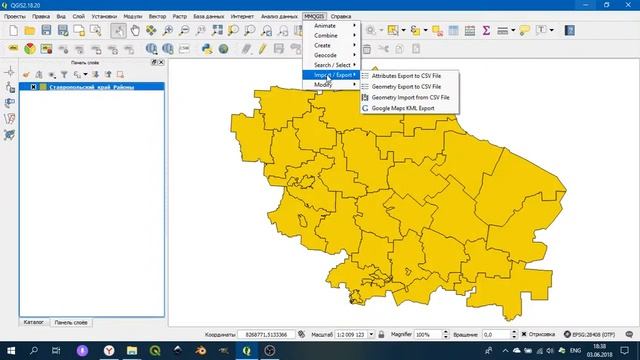Click Pan Map to Selection icon
Screen dimensions: 640x360
(151, 30)
